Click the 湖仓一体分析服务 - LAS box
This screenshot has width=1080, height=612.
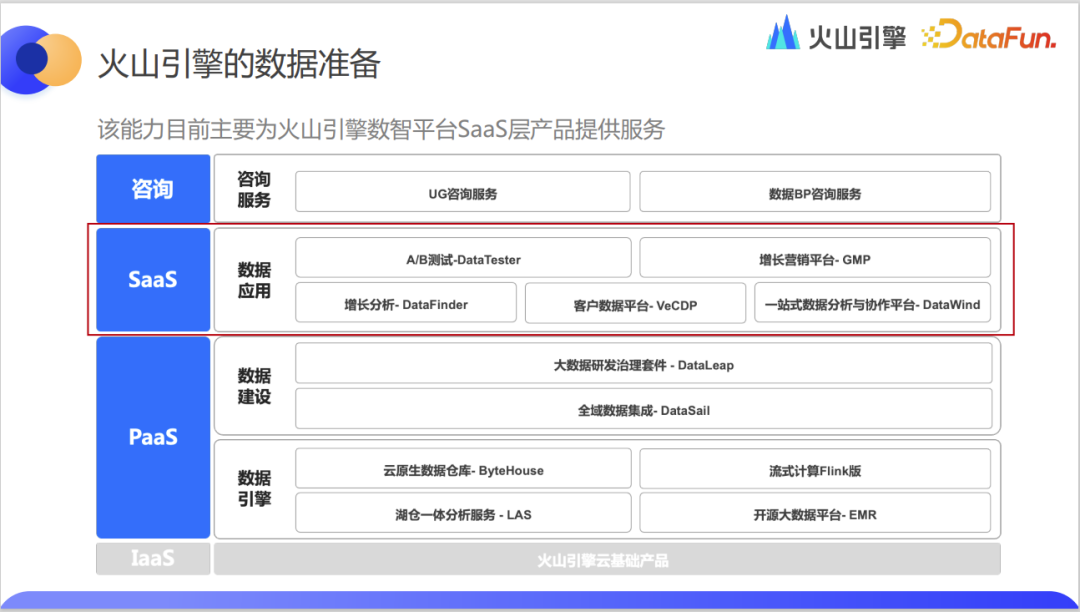464,513
